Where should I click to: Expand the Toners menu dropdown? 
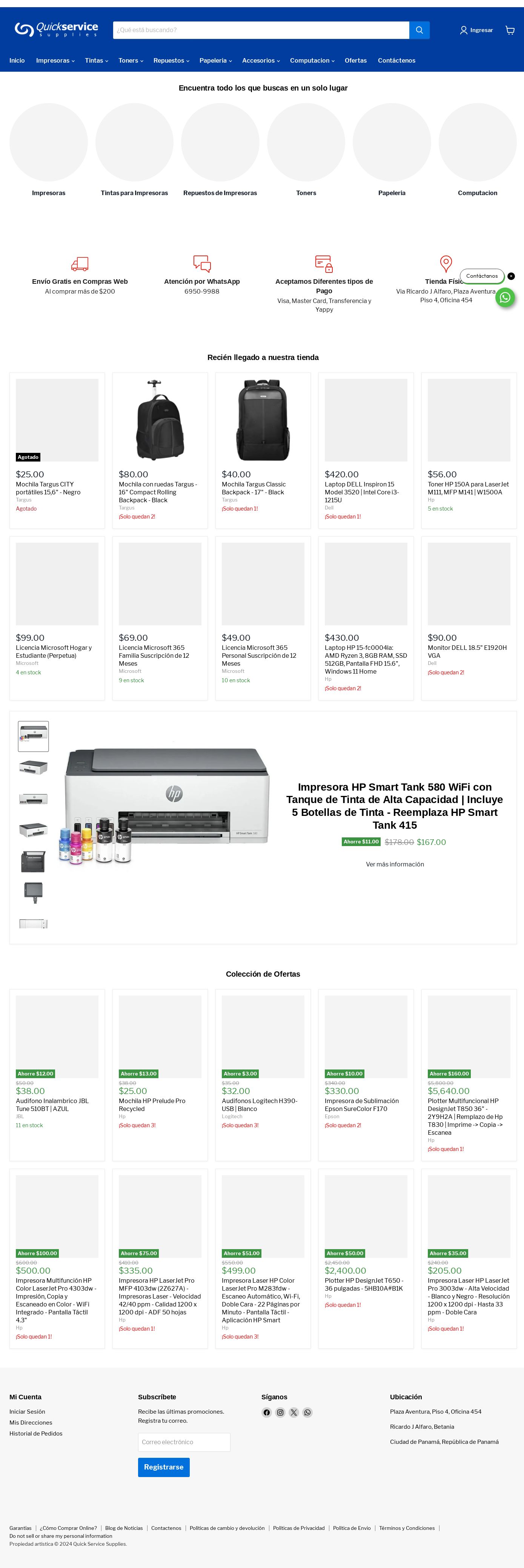click(x=131, y=60)
